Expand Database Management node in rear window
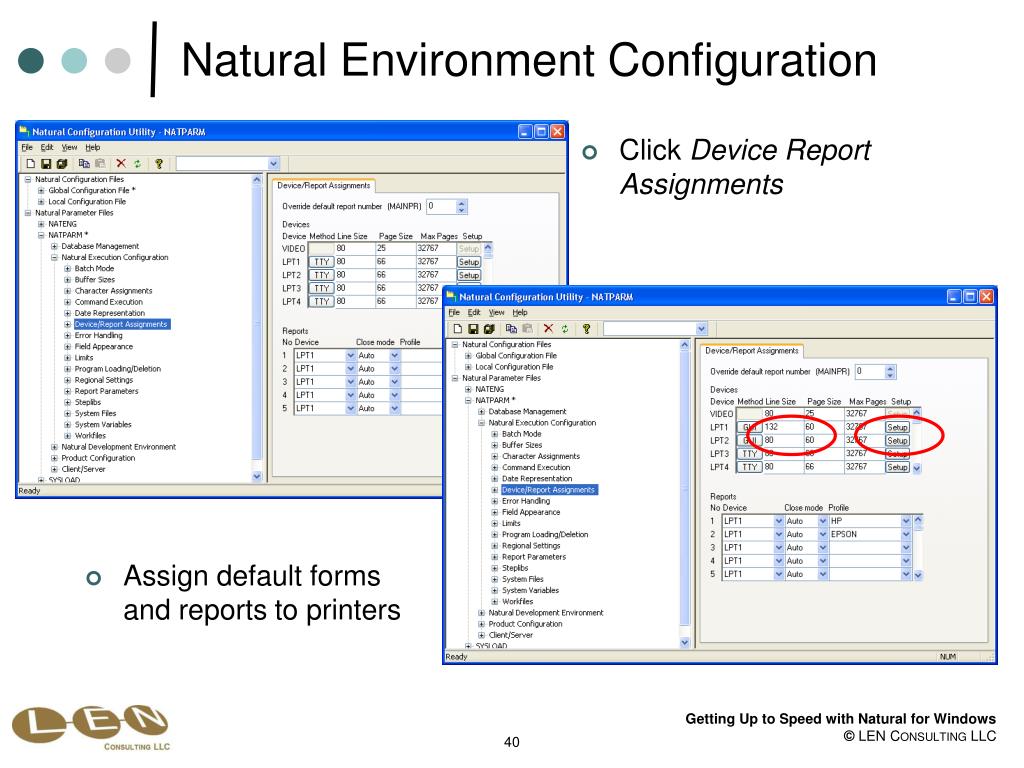The width and height of the screenshot is (1024, 768). click(54, 246)
